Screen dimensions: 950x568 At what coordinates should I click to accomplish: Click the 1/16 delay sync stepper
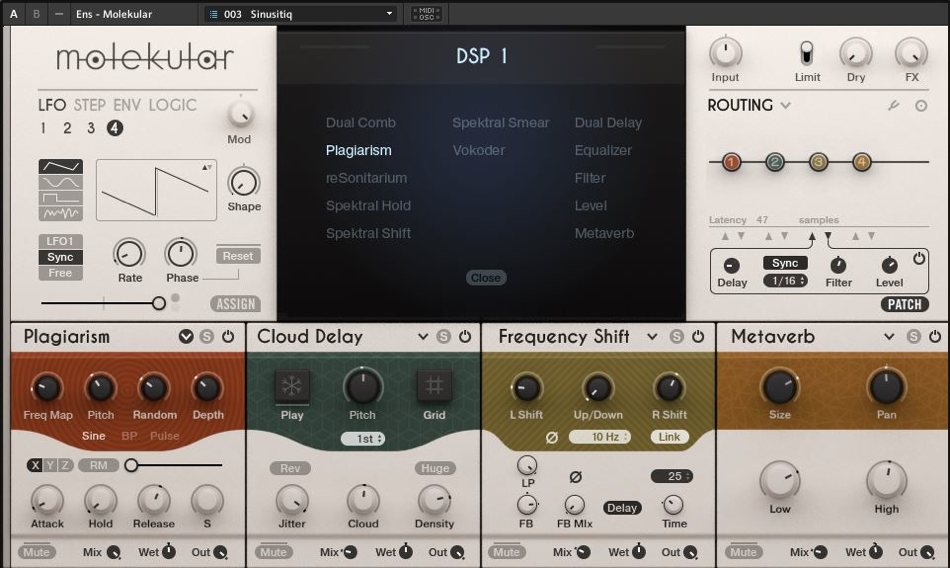click(x=785, y=281)
